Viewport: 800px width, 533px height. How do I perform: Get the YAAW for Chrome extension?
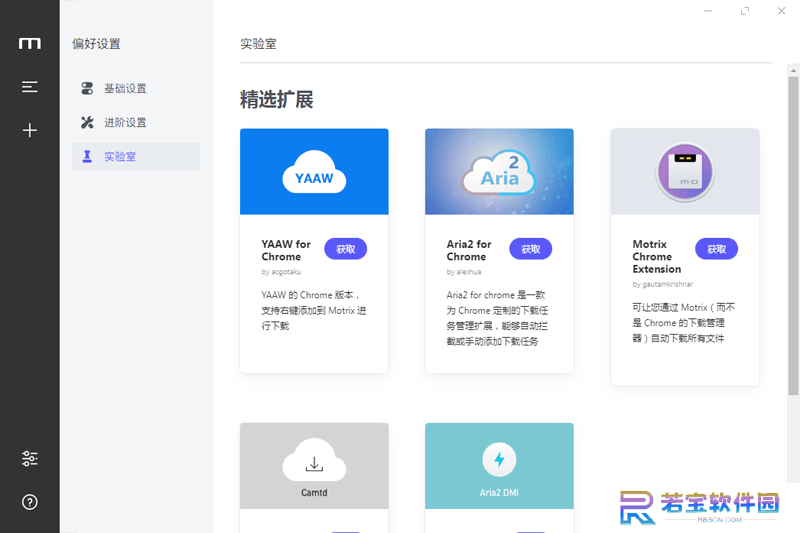[x=345, y=249]
